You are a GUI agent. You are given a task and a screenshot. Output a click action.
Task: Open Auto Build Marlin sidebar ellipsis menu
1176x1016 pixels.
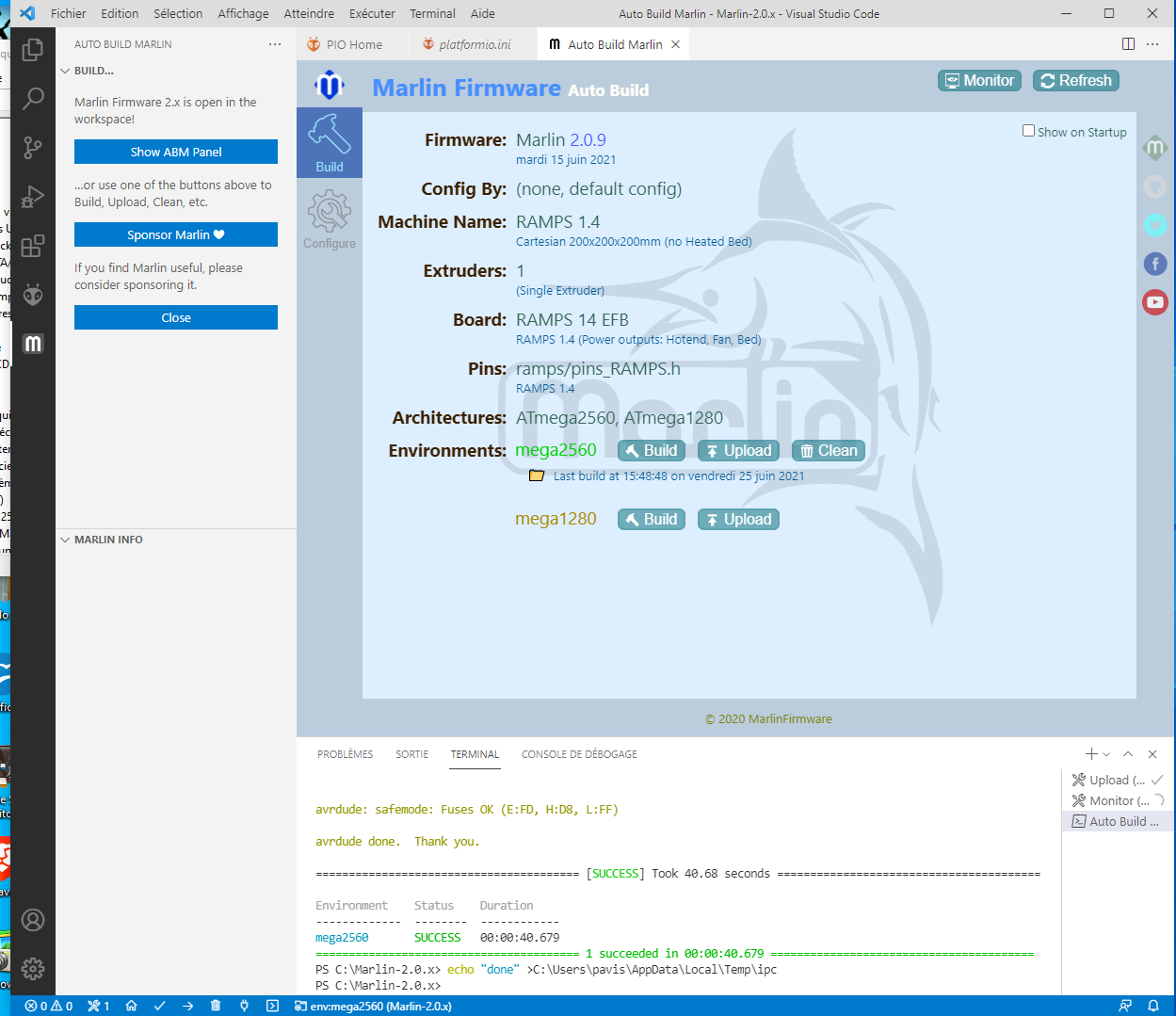[275, 44]
